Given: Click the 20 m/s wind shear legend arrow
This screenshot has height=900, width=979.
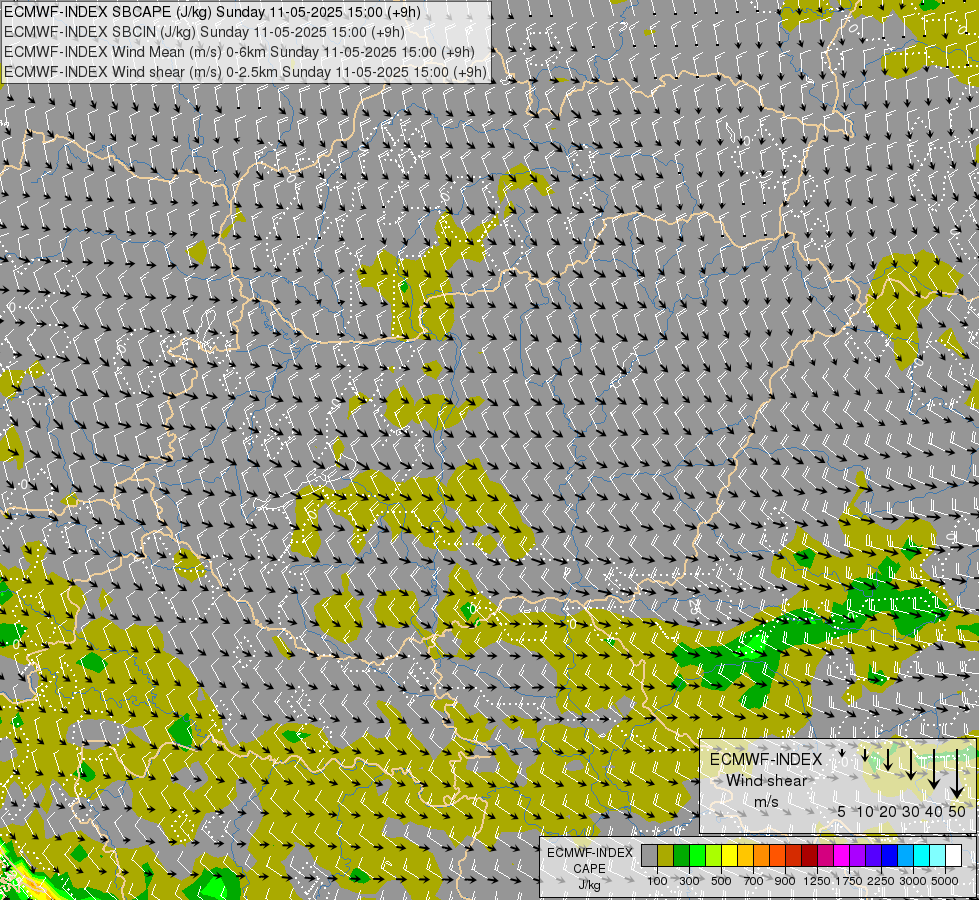Looking at the screenshot, I should coord(888,759).
